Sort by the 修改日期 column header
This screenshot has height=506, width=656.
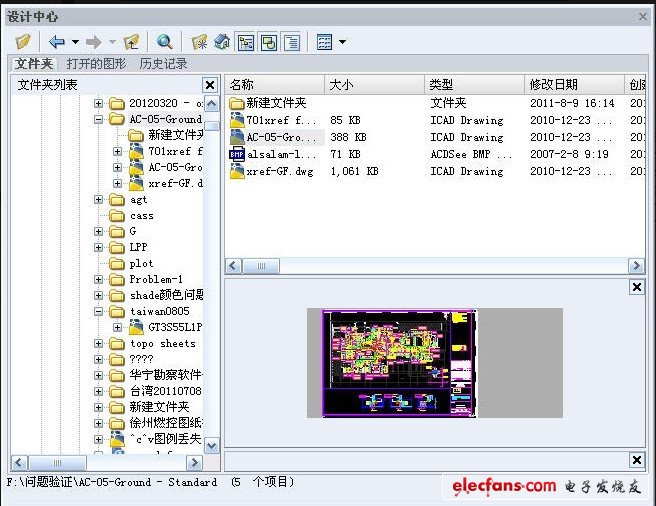(x=573, y=85)
